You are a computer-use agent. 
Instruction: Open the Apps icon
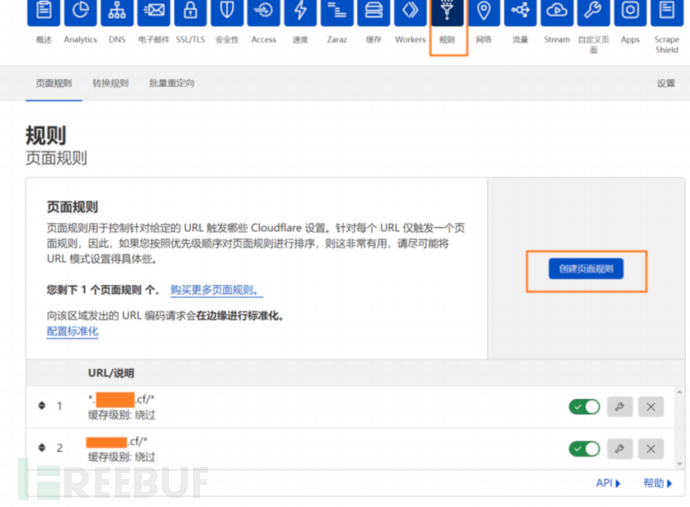630,12
